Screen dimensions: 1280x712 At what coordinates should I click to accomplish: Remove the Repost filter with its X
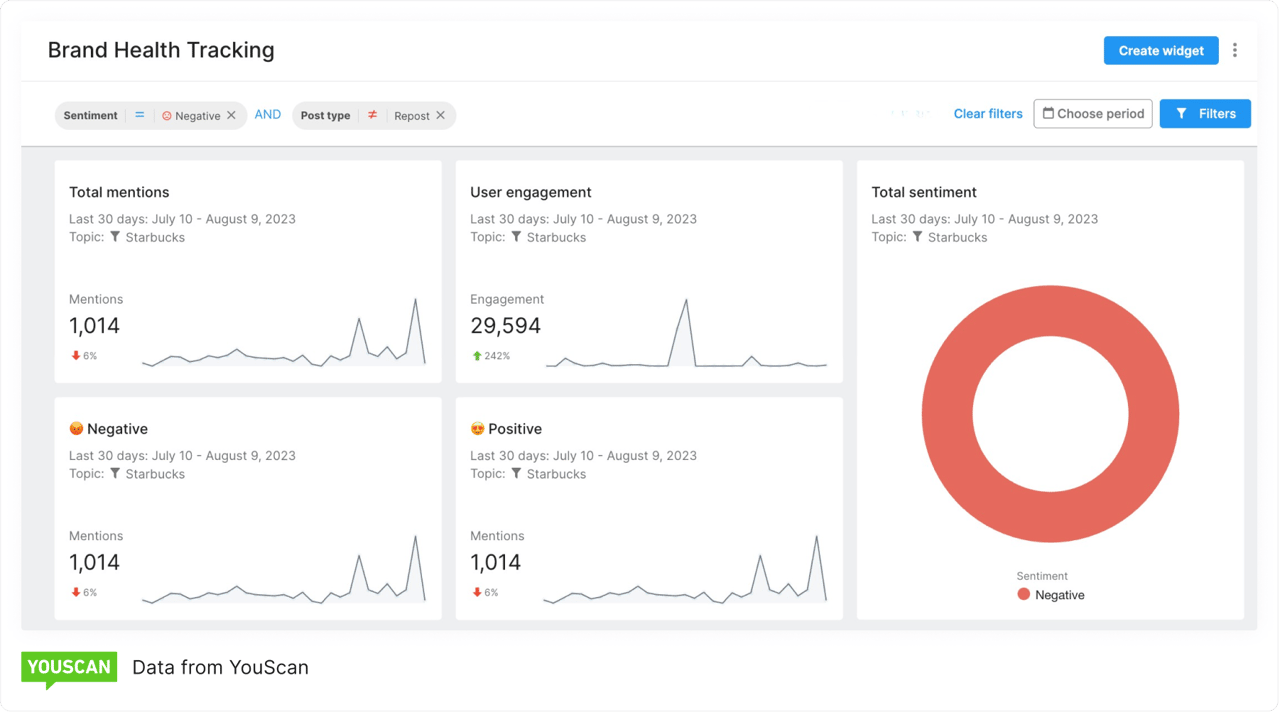click(x=440, y=115)
